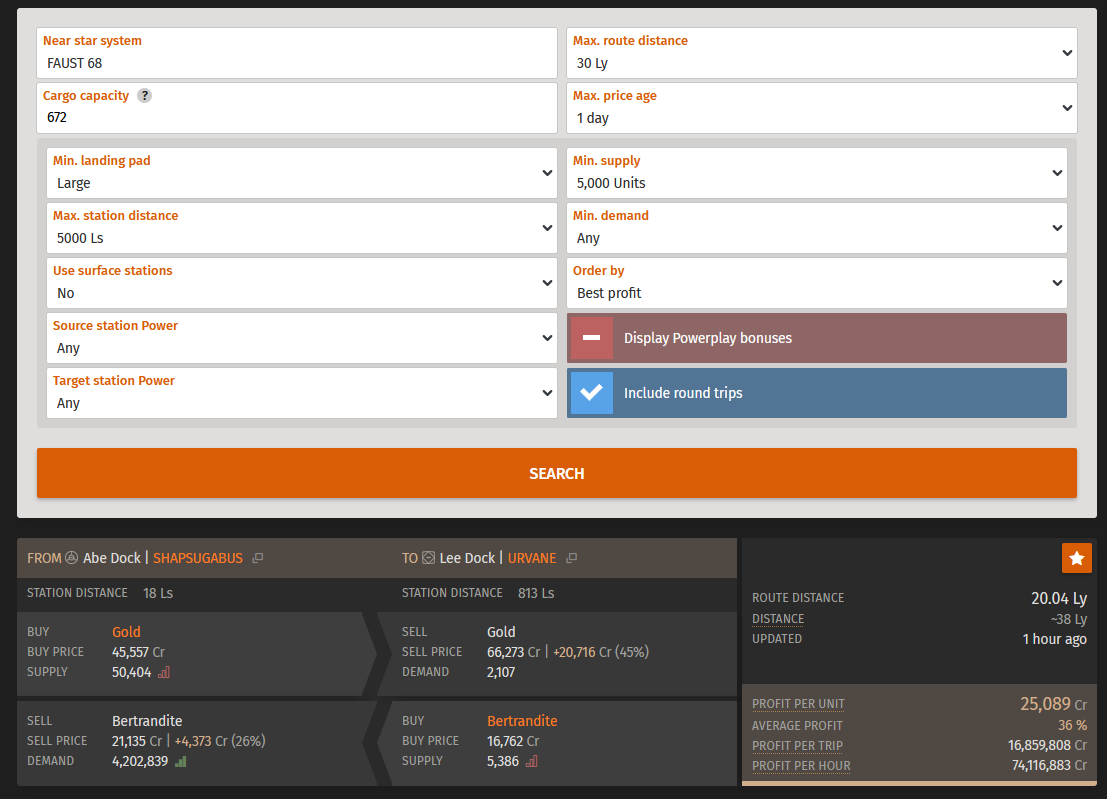
Task: Click the PROFIT PER TRIP label
Action: pyautogui.click(x=797, y=745)
